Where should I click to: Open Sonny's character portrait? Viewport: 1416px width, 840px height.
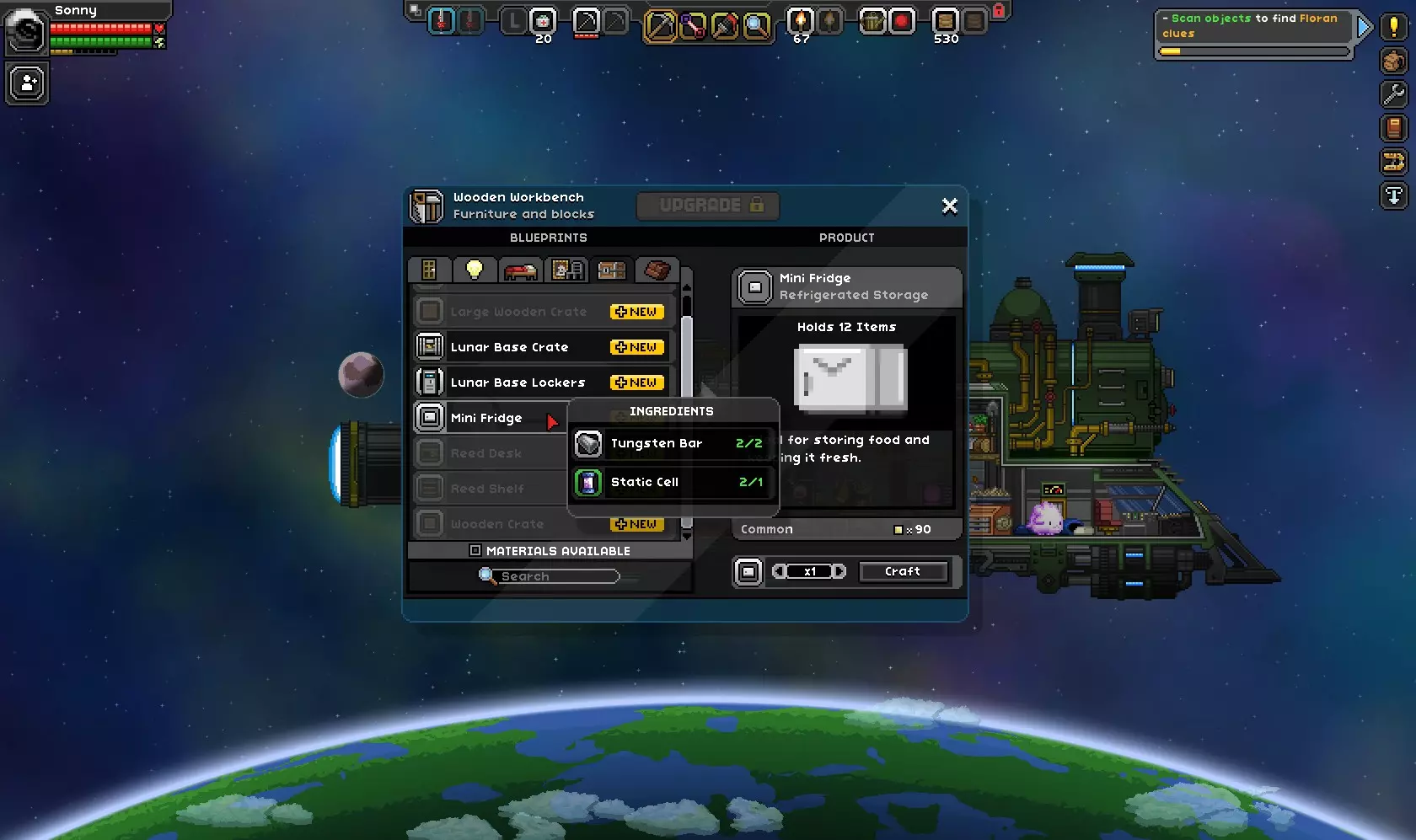pyautogui.click(x=26, y=31)
